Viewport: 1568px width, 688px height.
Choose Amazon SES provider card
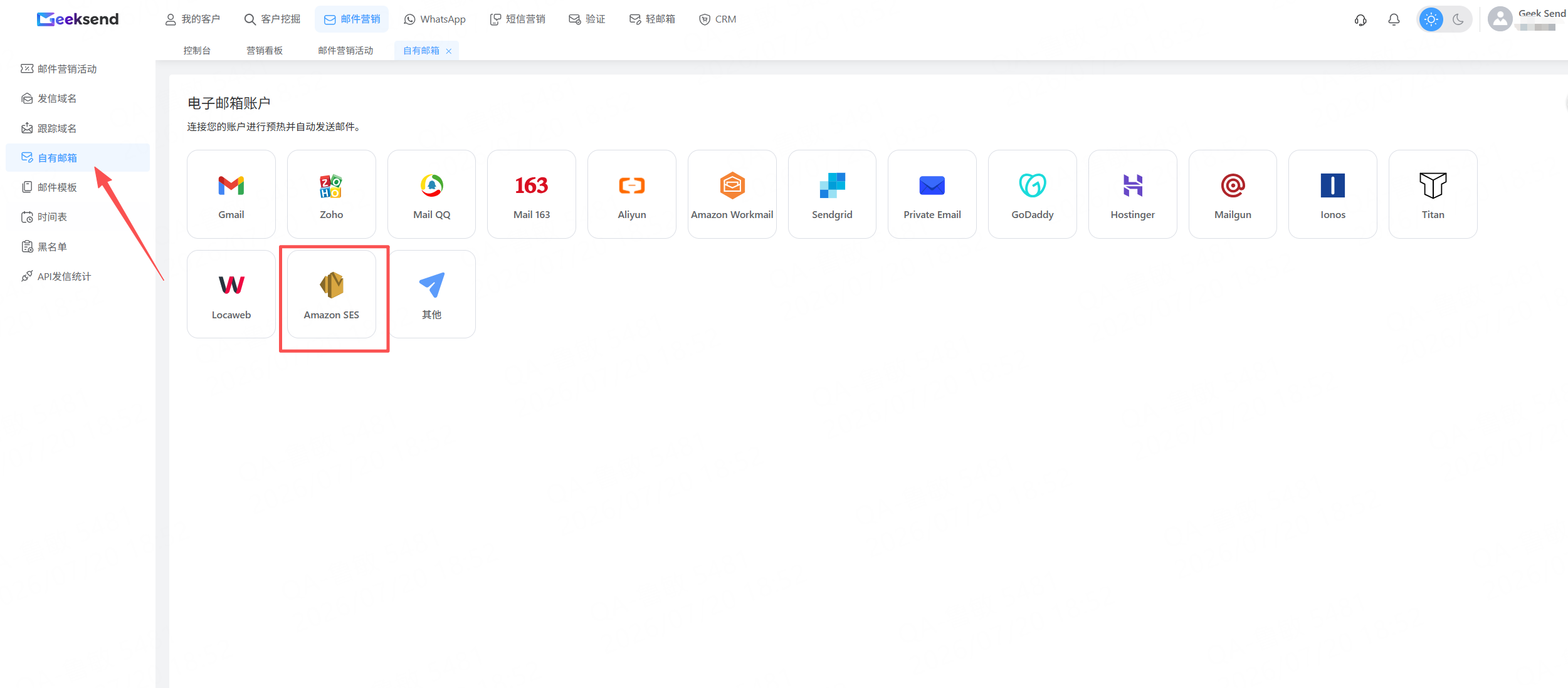(x=331, y=294)
